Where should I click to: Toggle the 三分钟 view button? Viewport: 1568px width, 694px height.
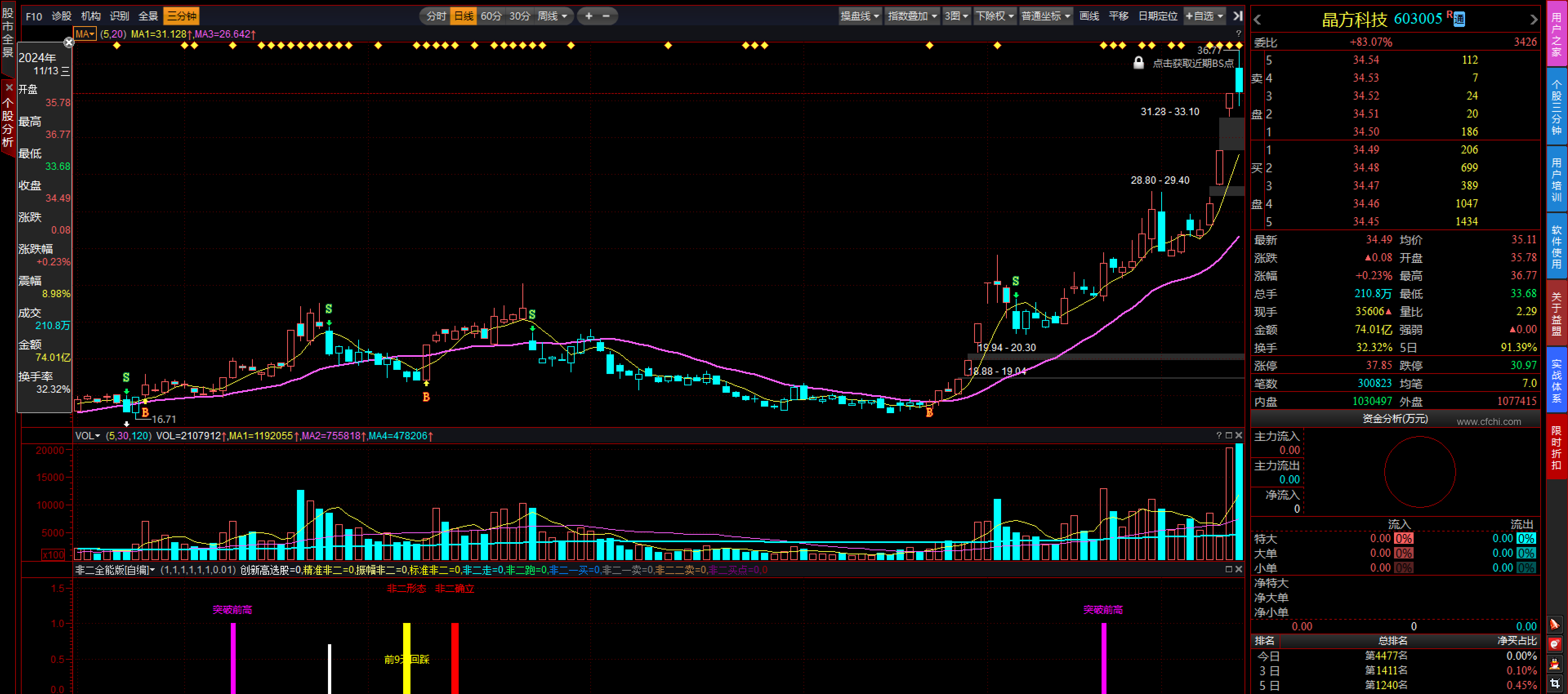click(x=181, y=16)
